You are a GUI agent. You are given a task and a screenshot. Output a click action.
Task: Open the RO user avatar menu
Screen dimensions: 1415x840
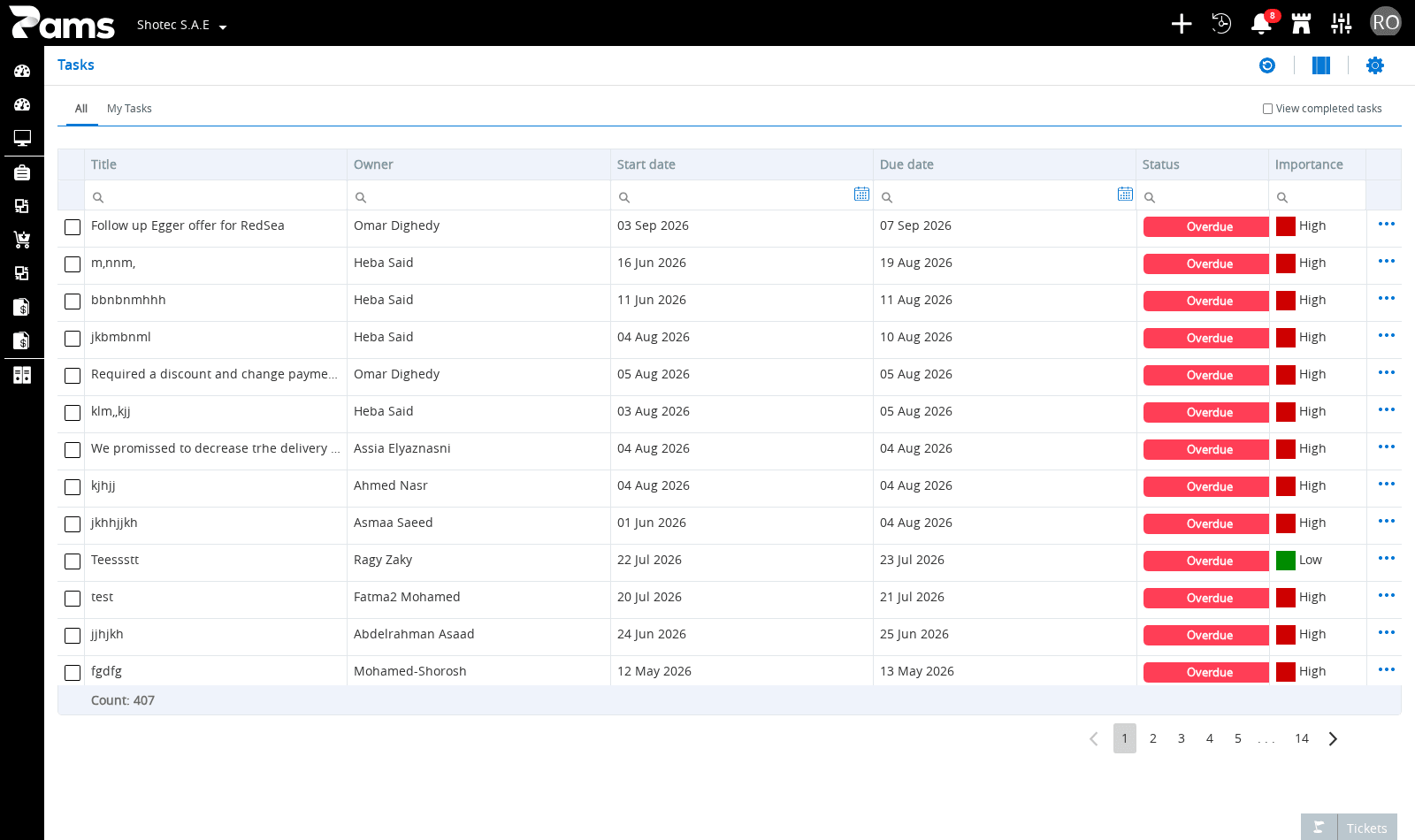[x=1386, y=22]
